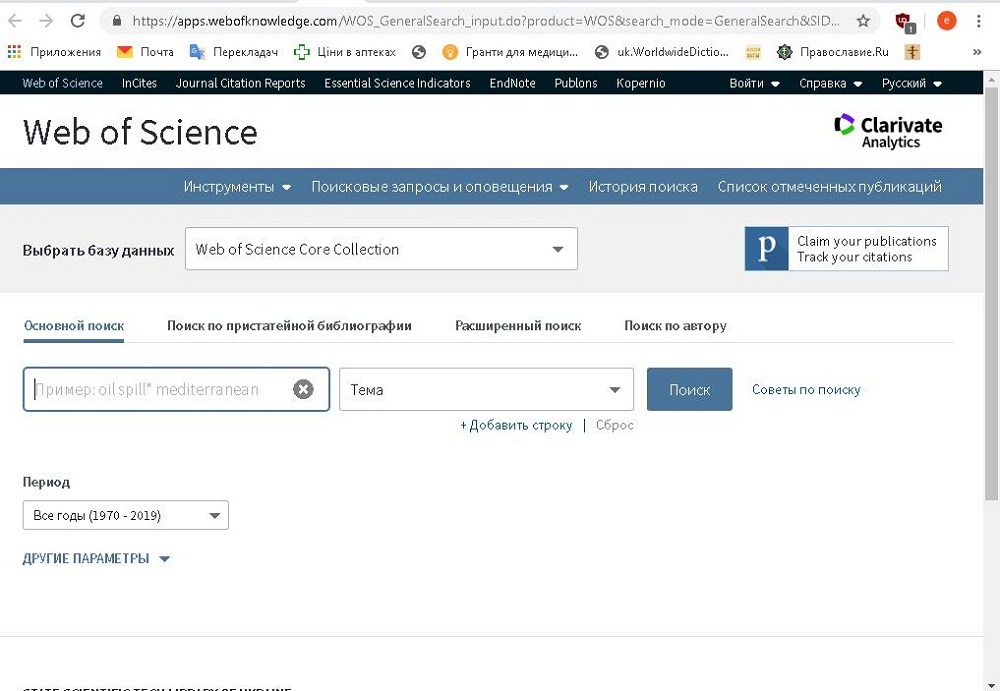The height and width of the screenshot is (691, 1000).
Task: Open the Почта Gmail bookmark
Action: 145,52
